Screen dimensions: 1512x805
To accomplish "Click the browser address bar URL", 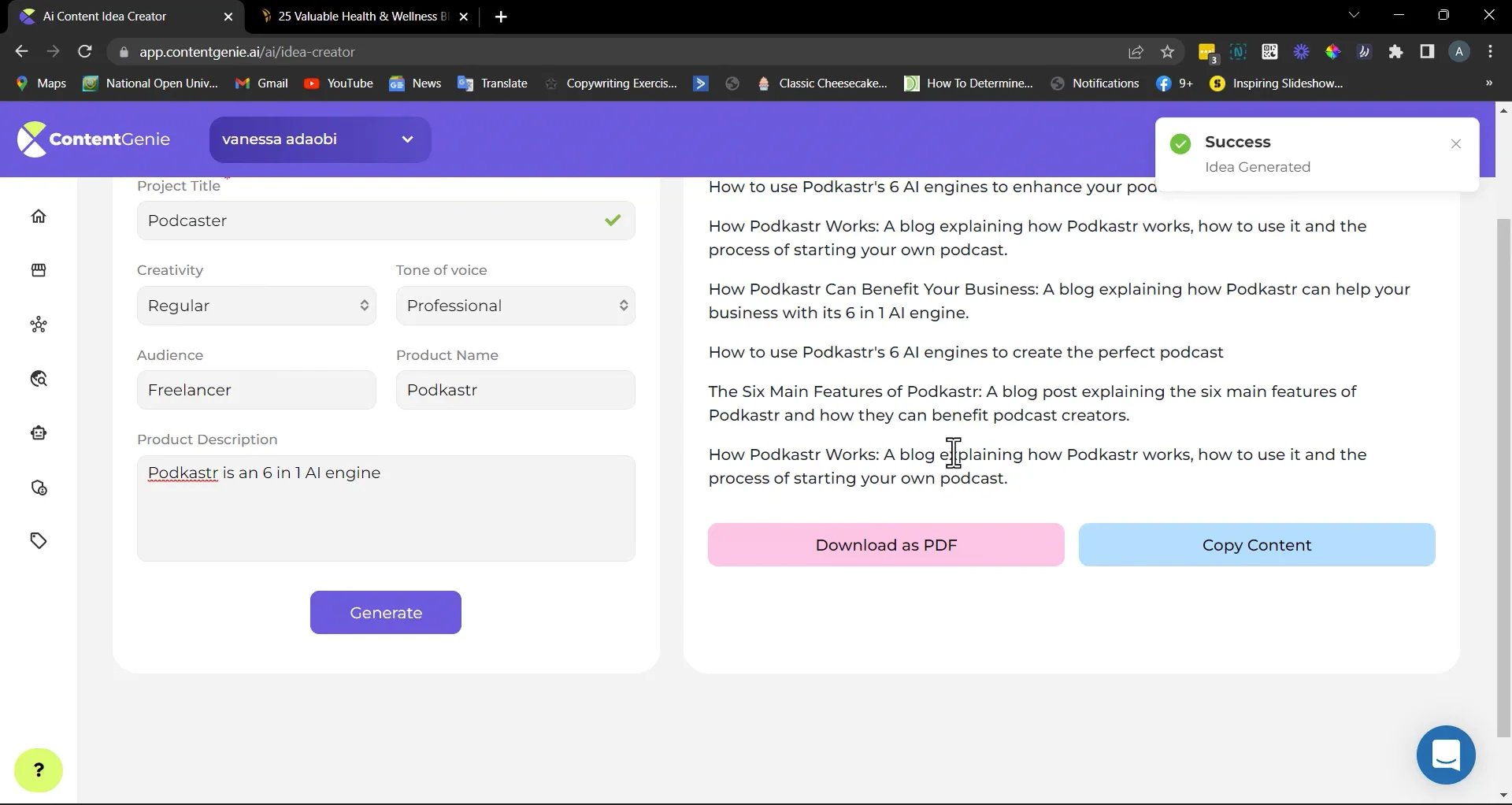I will [x=247, y=52].
